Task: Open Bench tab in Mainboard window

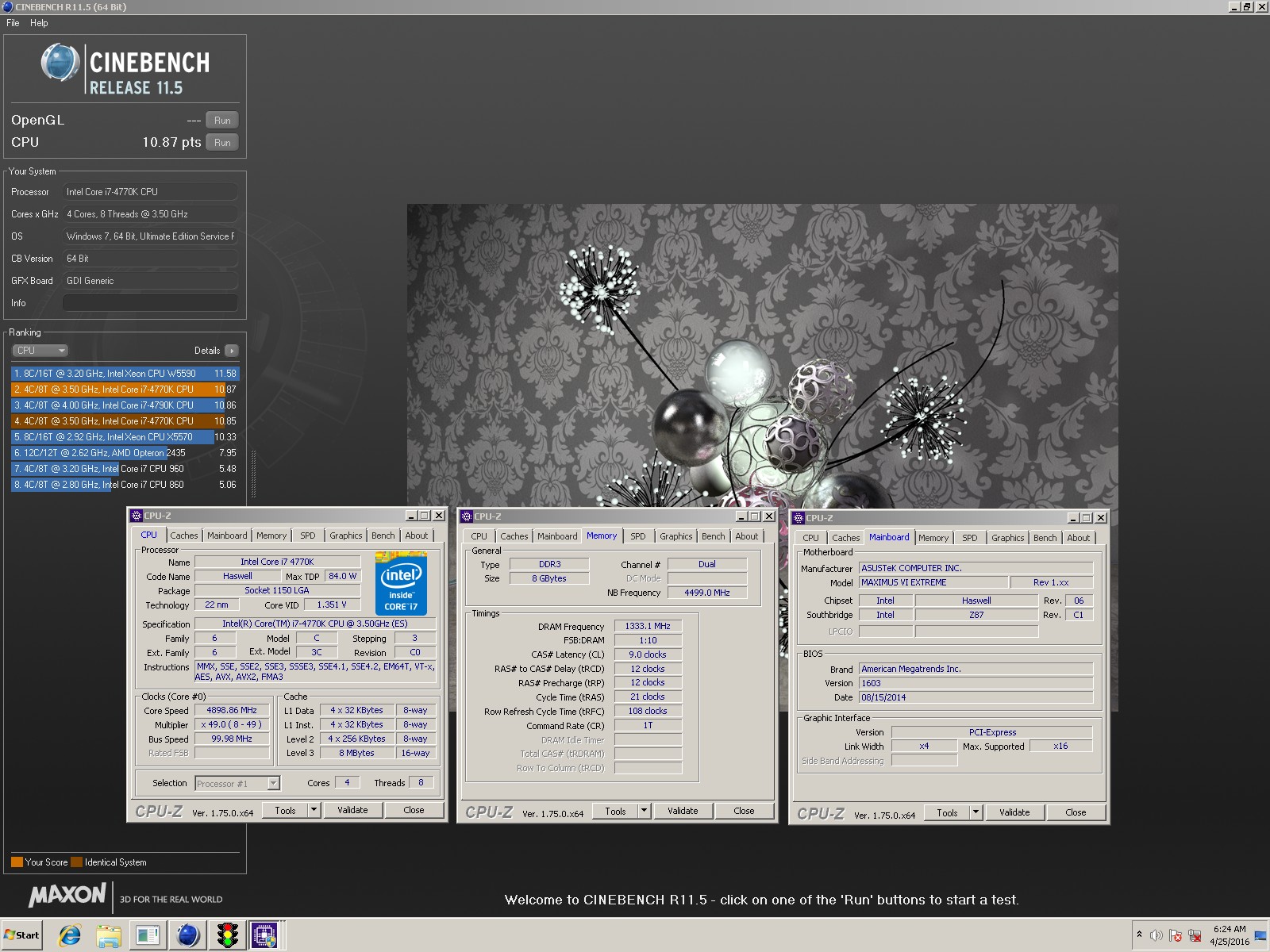Action: pos(1045,538)
